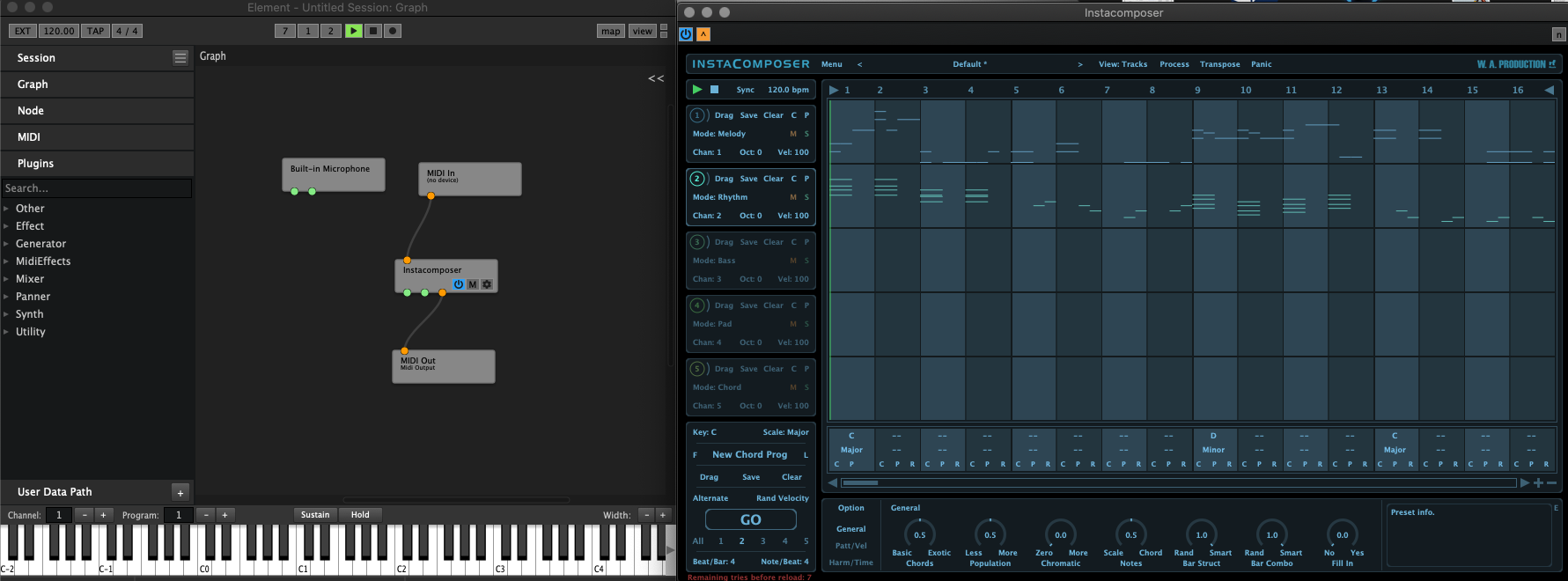Solo track 2 Rhythm with S

[806, 197]
